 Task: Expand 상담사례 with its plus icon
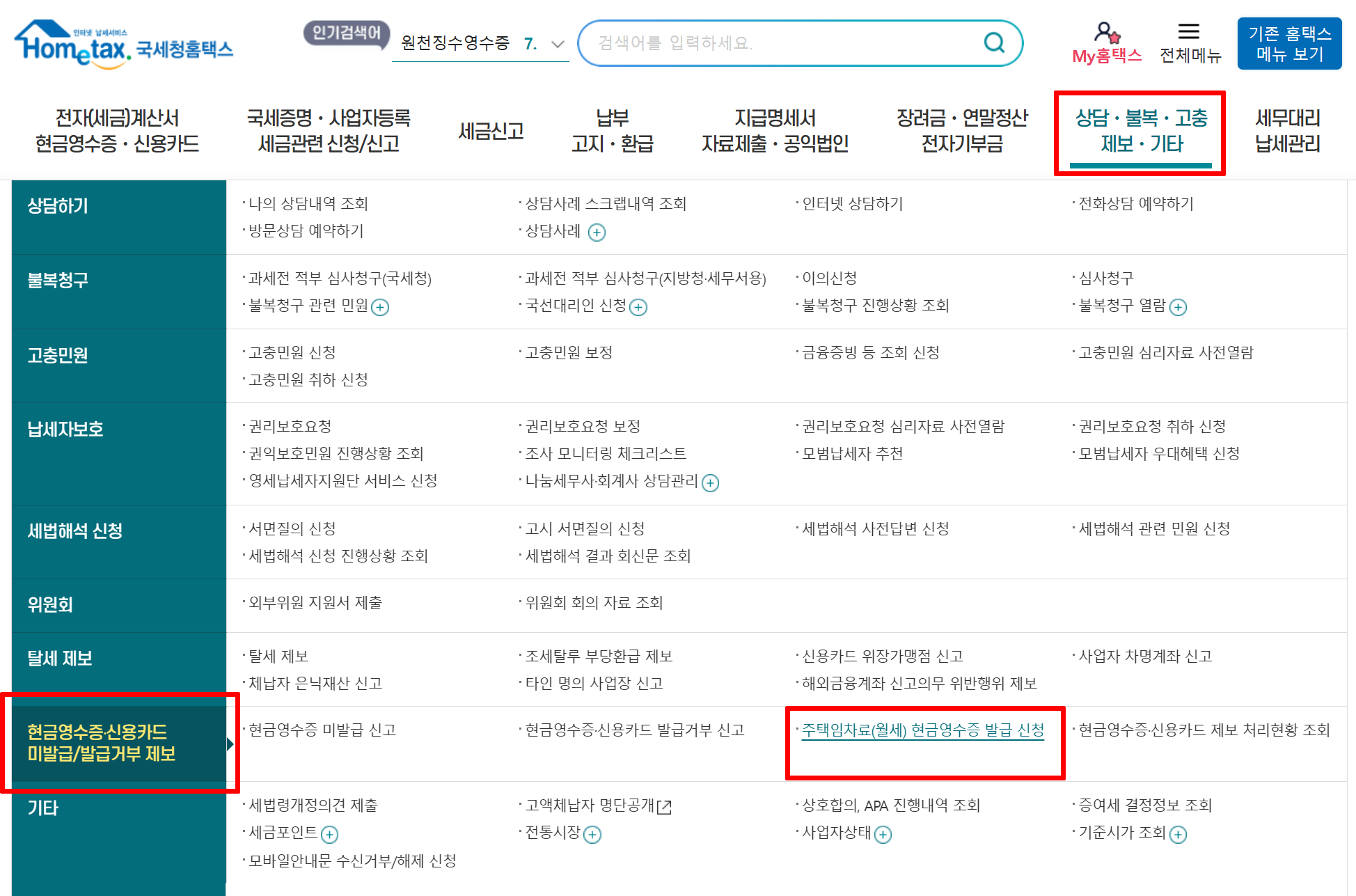(x=596, y=232)
